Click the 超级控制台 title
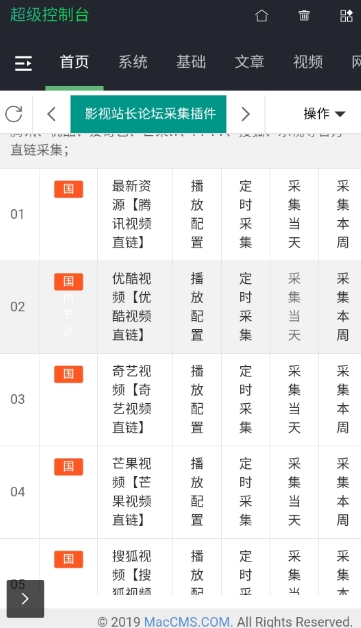The width and height of the screenshot is (361, 628). tap(49, 15)
